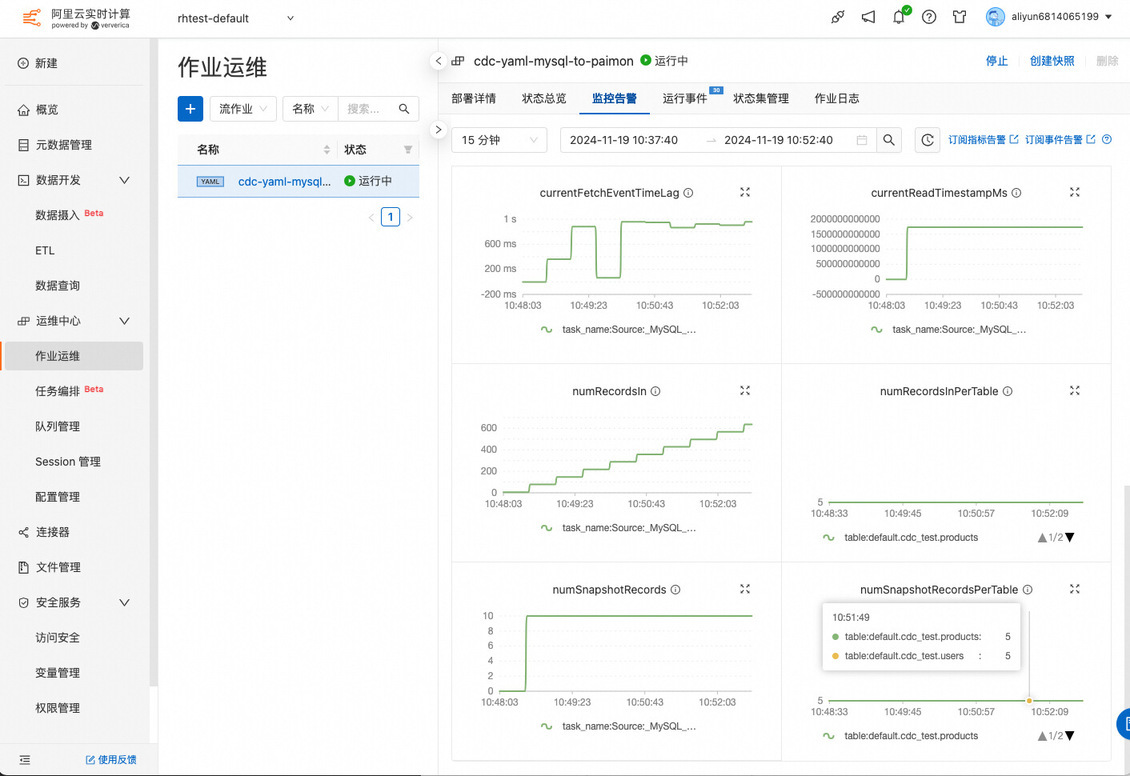The height and width of the screenshot is (776, 1130).
Task: Click the notification bell icon
Action: pyautogui.click(x=898, y=17)
